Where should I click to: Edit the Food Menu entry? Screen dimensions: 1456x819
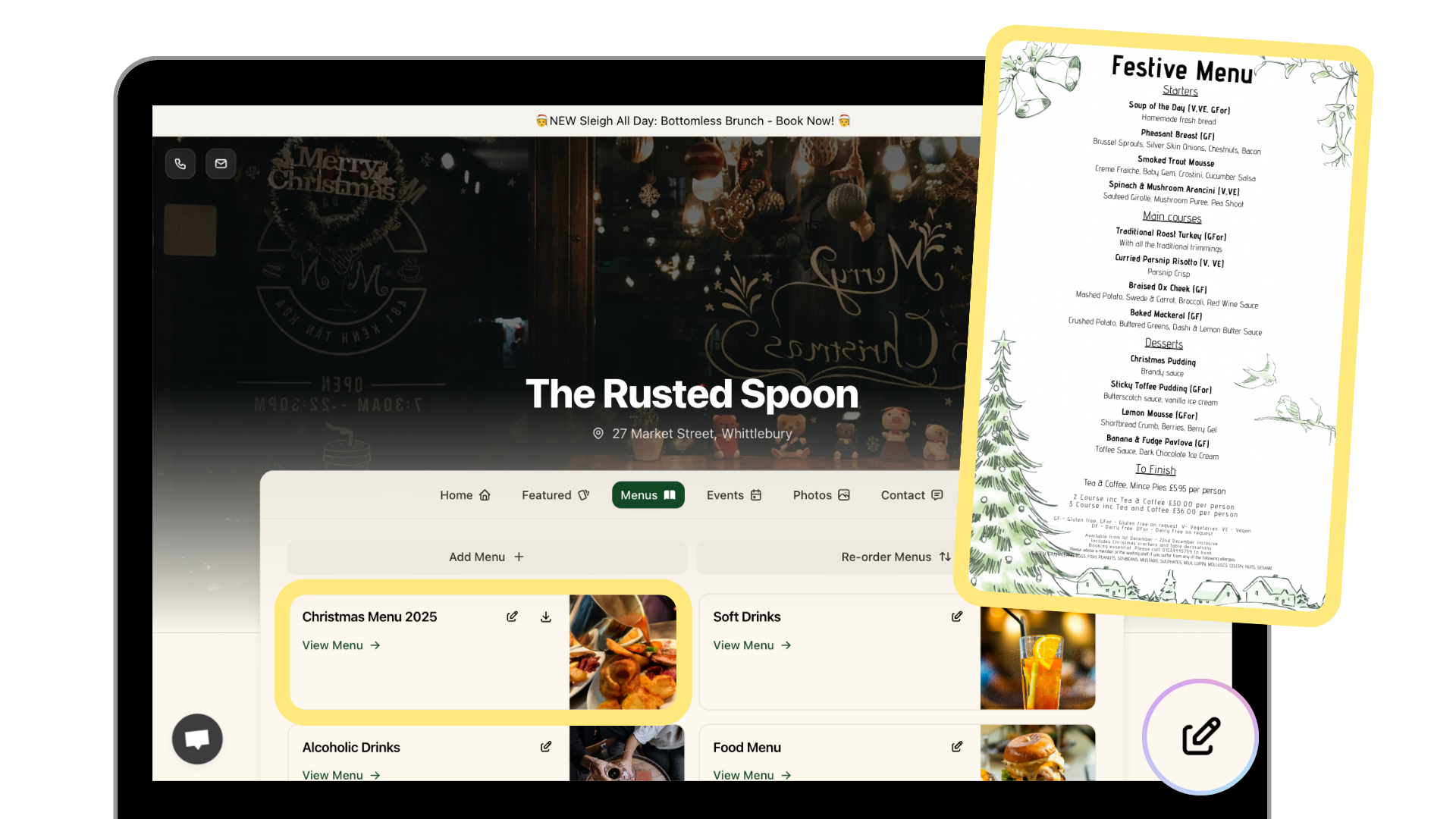(957, 747)
